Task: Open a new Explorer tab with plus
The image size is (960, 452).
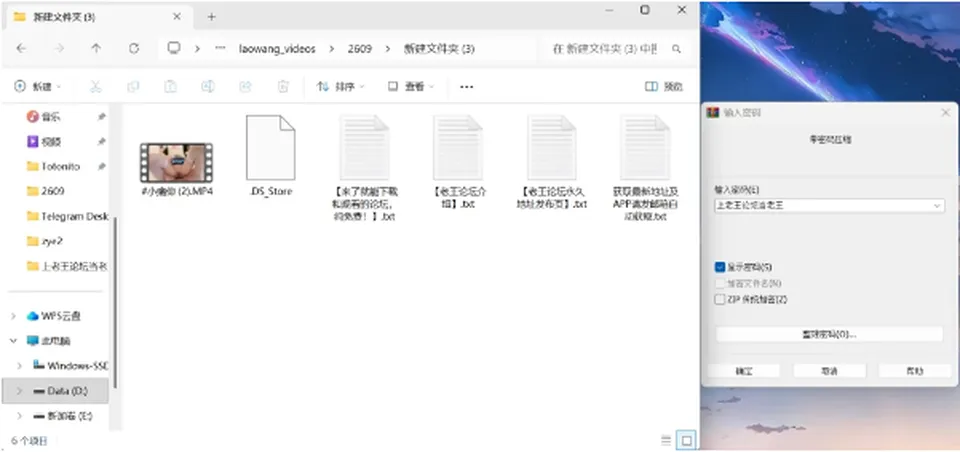Action: [211, 17]
